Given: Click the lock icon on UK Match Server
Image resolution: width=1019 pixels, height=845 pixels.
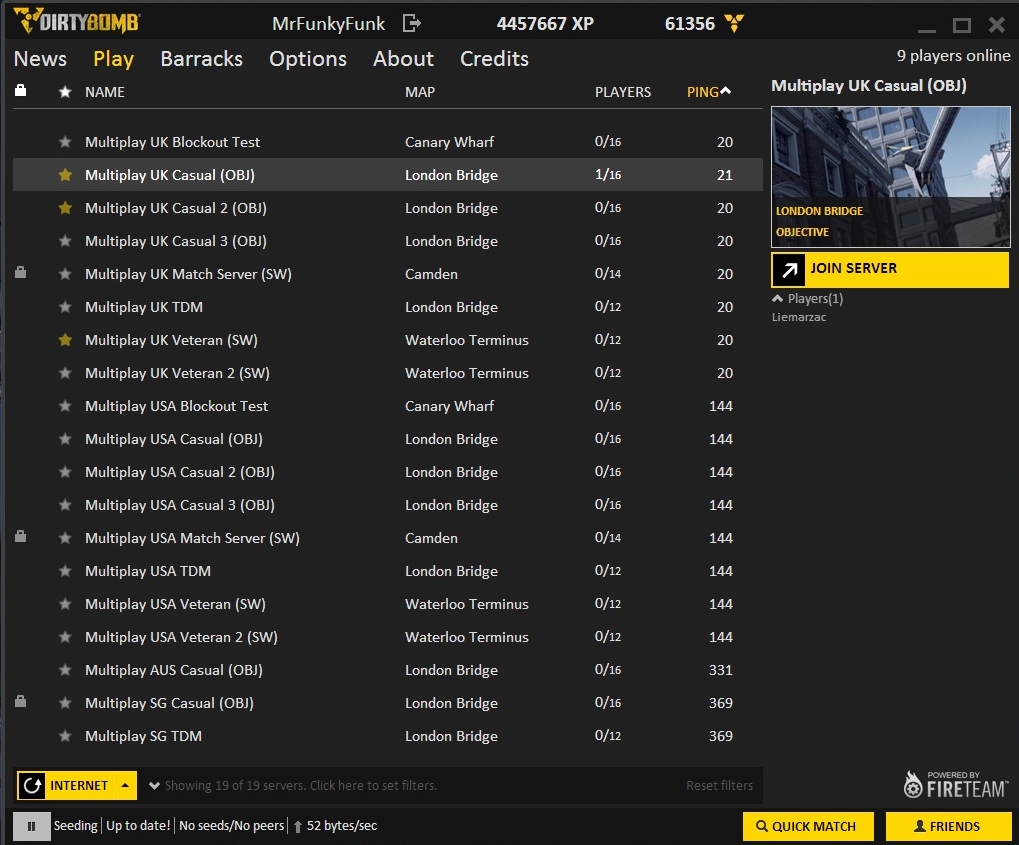Looking at the screenshot, I should (20, 273).
